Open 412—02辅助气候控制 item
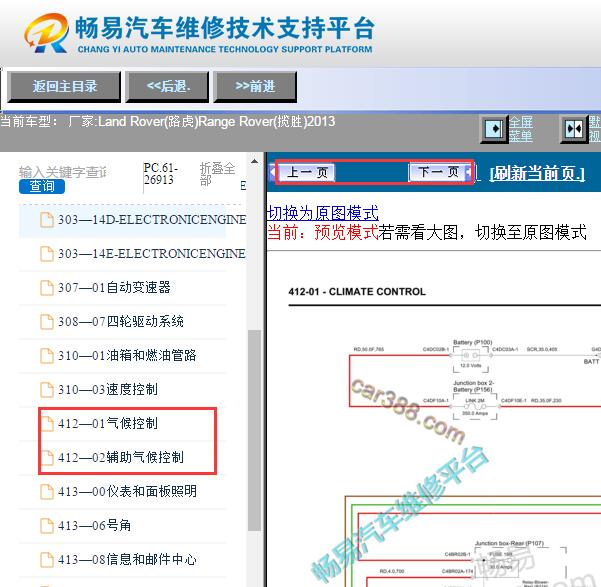This screenshot has width=601, height=587. pos(121,457)
